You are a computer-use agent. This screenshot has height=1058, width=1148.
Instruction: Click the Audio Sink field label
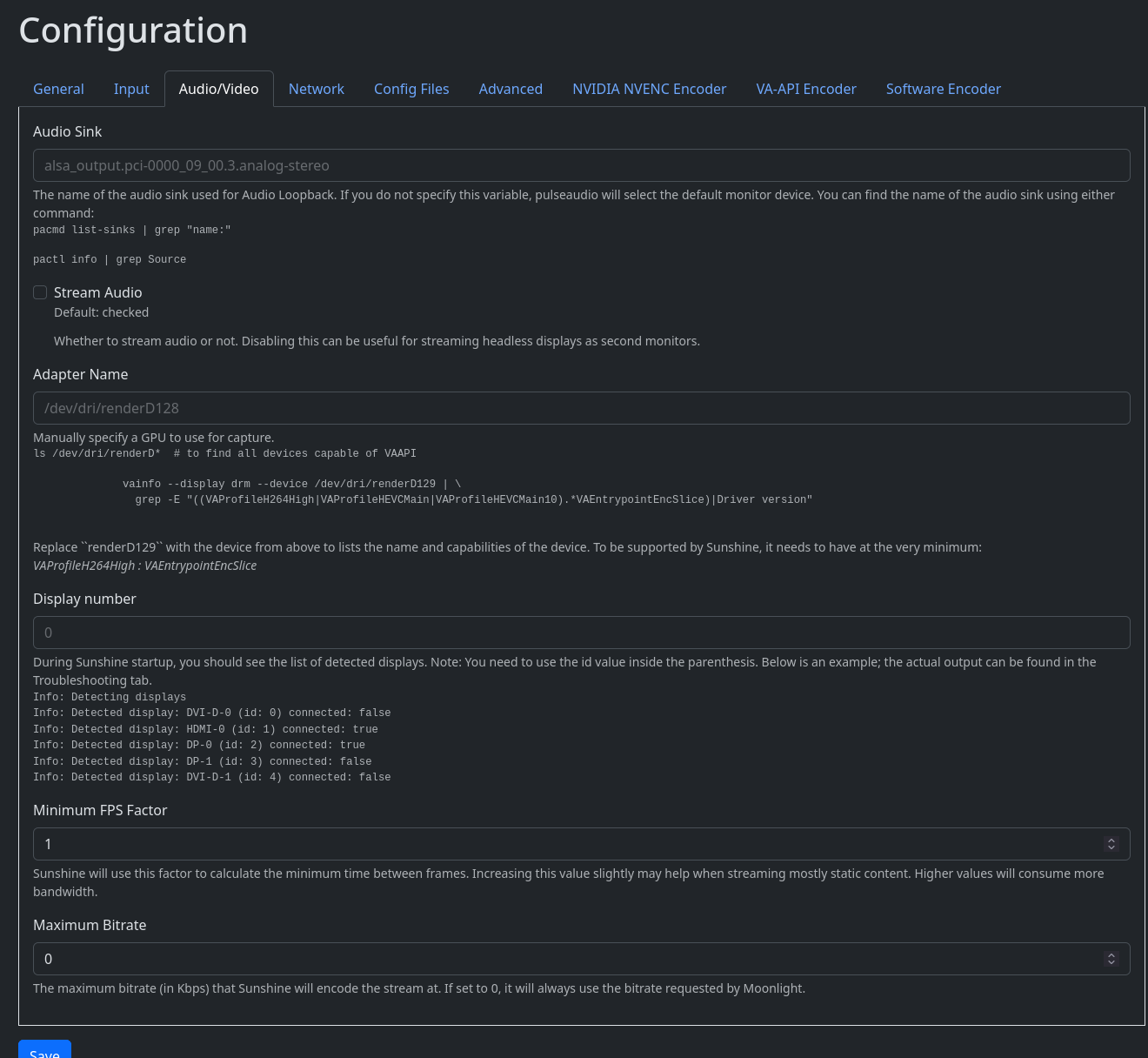pyautogui.click(x=67, y=131)
